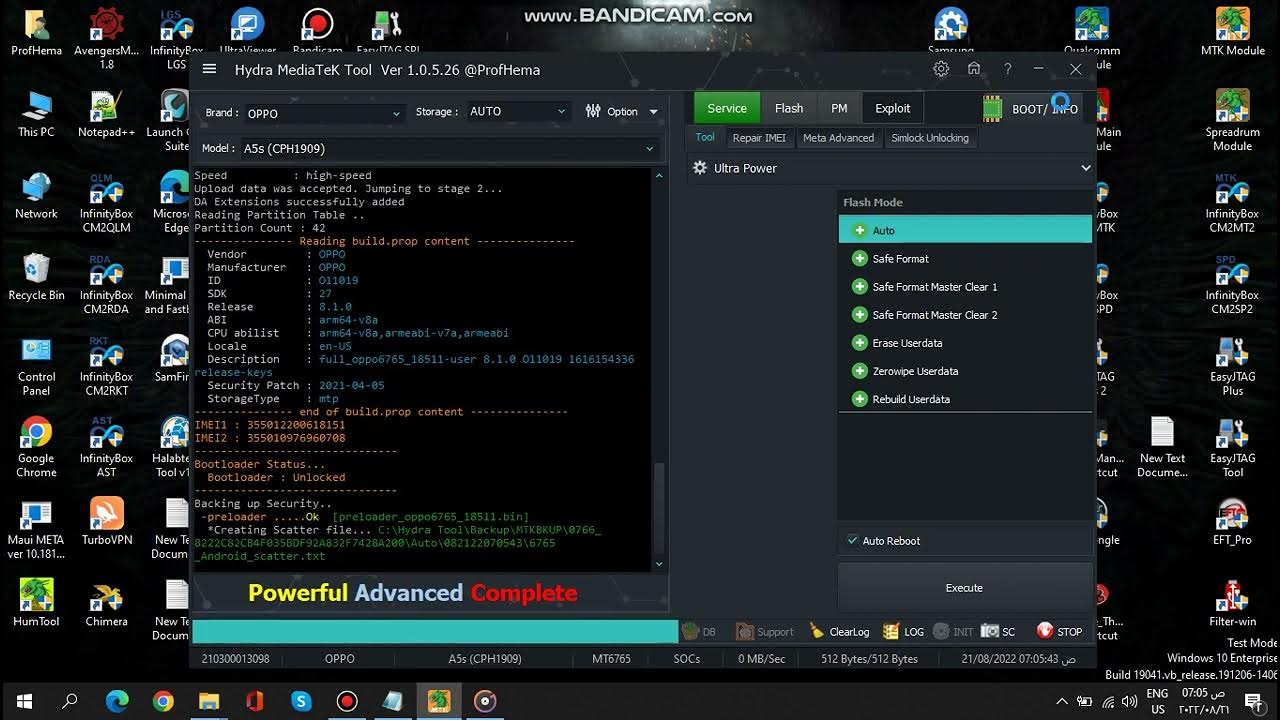Select Safe Format flash mode

pos(965,258)
